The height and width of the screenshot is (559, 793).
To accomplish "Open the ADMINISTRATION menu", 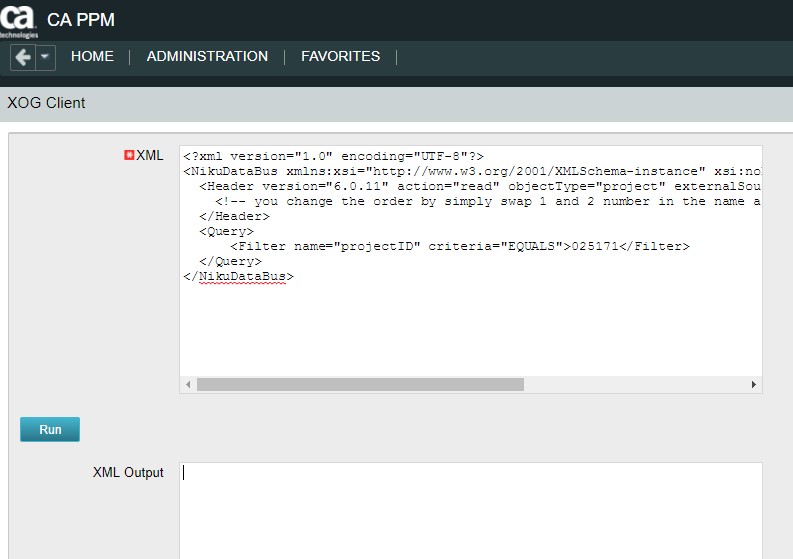I will (207, 56).
